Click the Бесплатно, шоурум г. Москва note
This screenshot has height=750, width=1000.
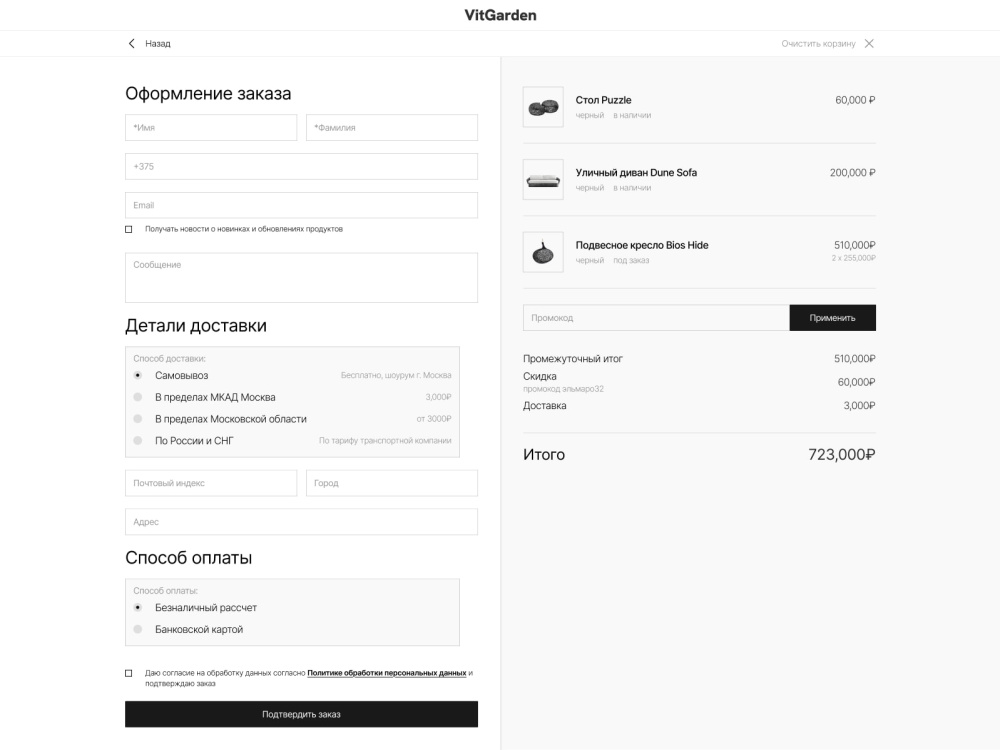click(x=396, y=376)
